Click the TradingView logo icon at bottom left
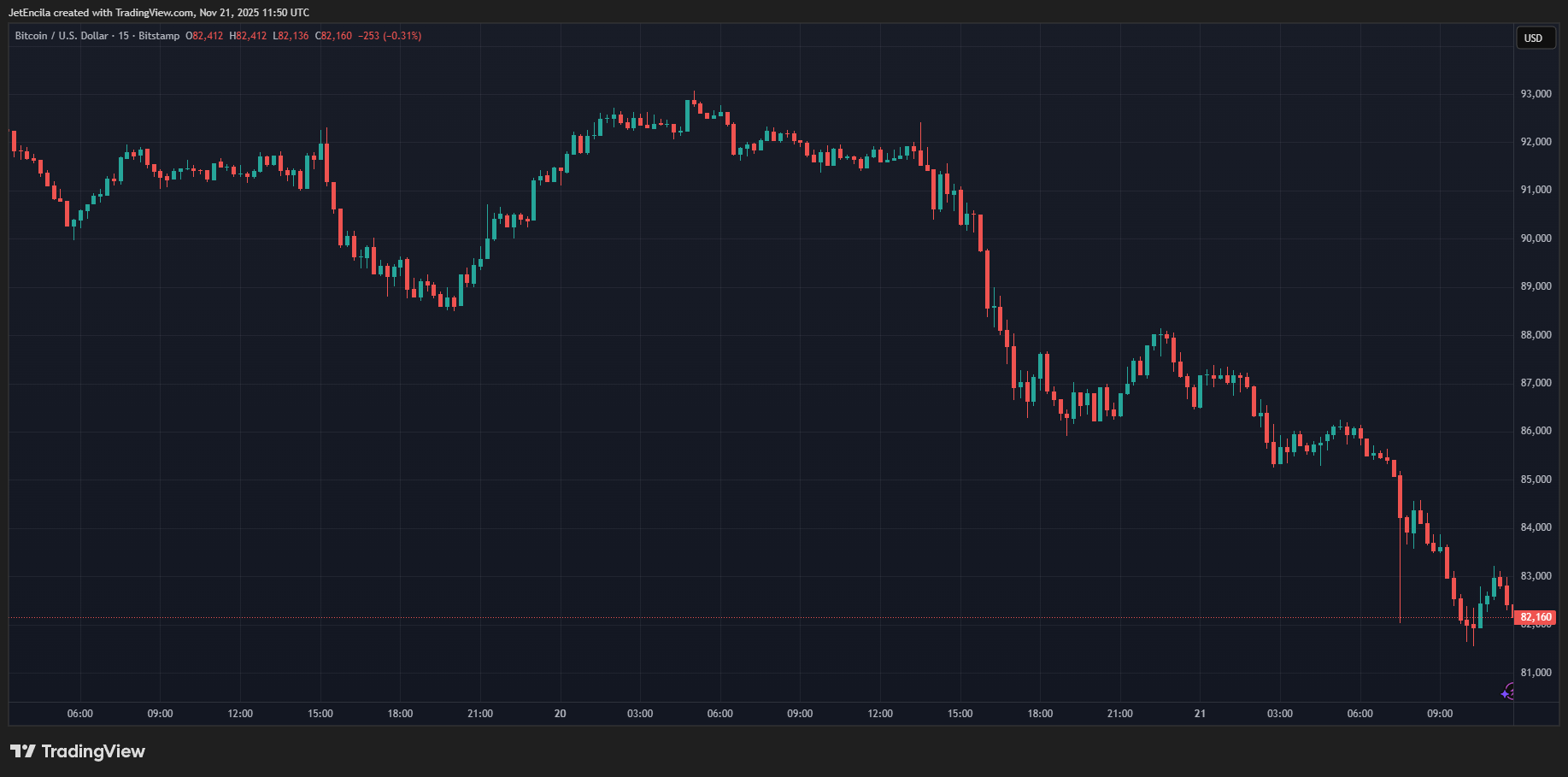The width and height of the screenshot is (1568, 777). pos(23,751)
